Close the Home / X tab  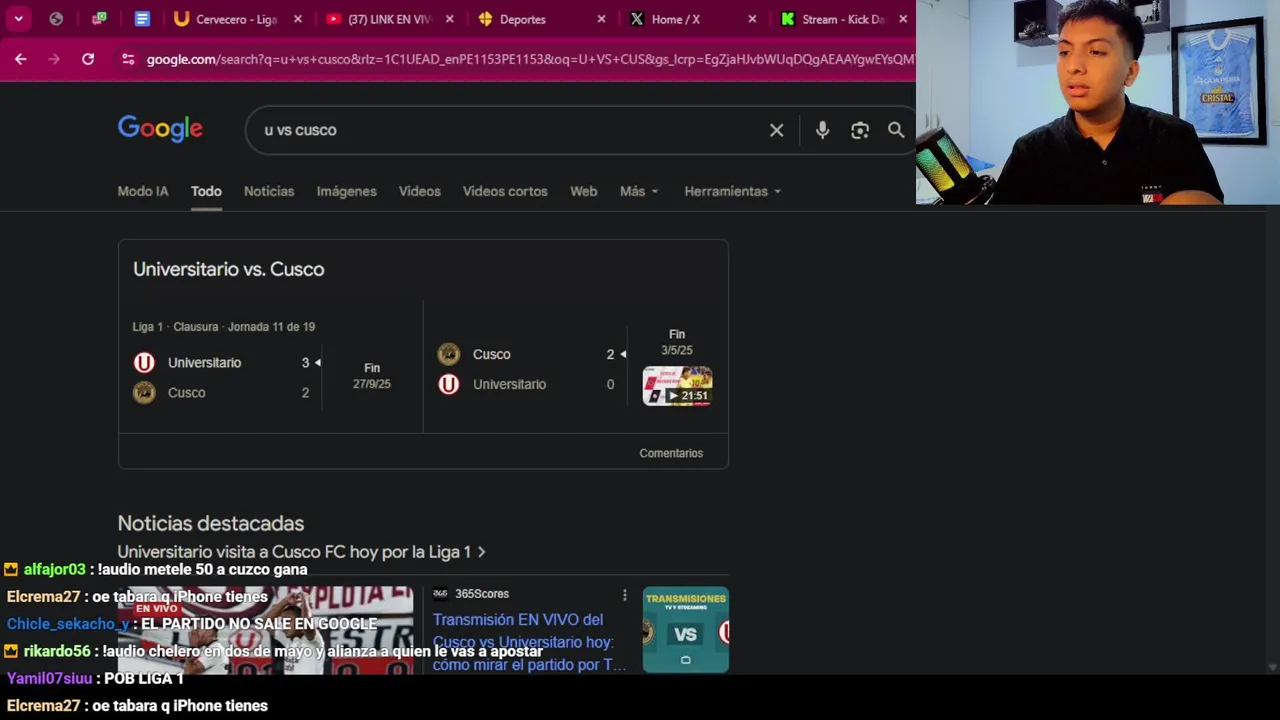pos(752,19)
